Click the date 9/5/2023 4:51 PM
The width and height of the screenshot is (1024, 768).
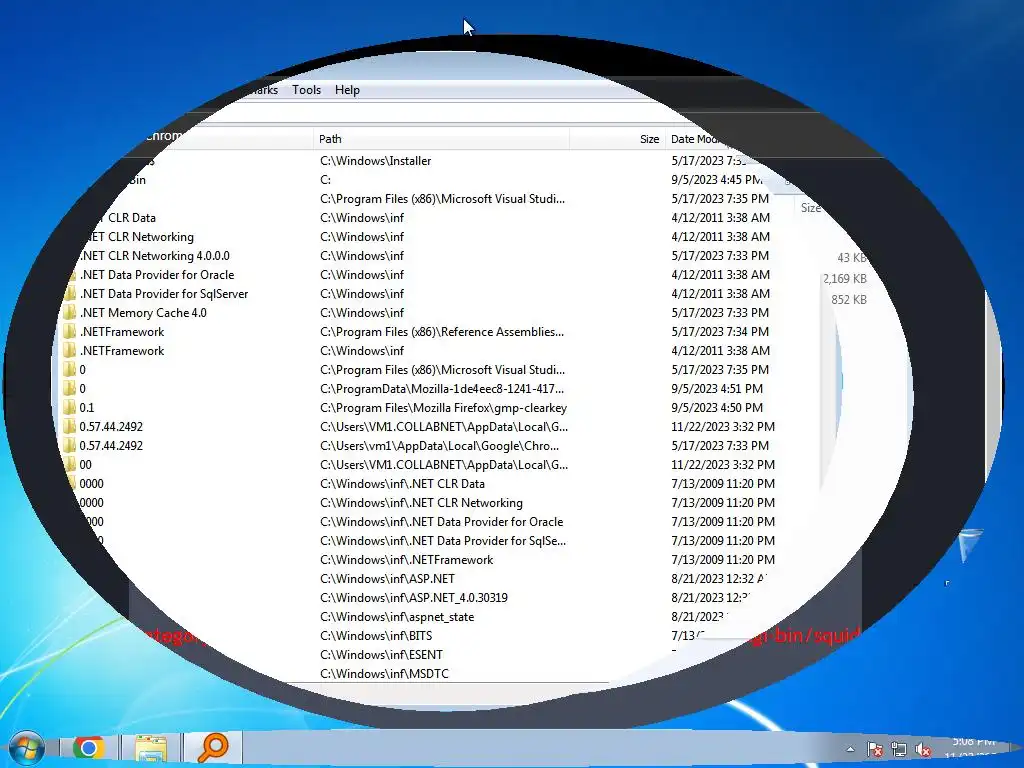point(717,389)
